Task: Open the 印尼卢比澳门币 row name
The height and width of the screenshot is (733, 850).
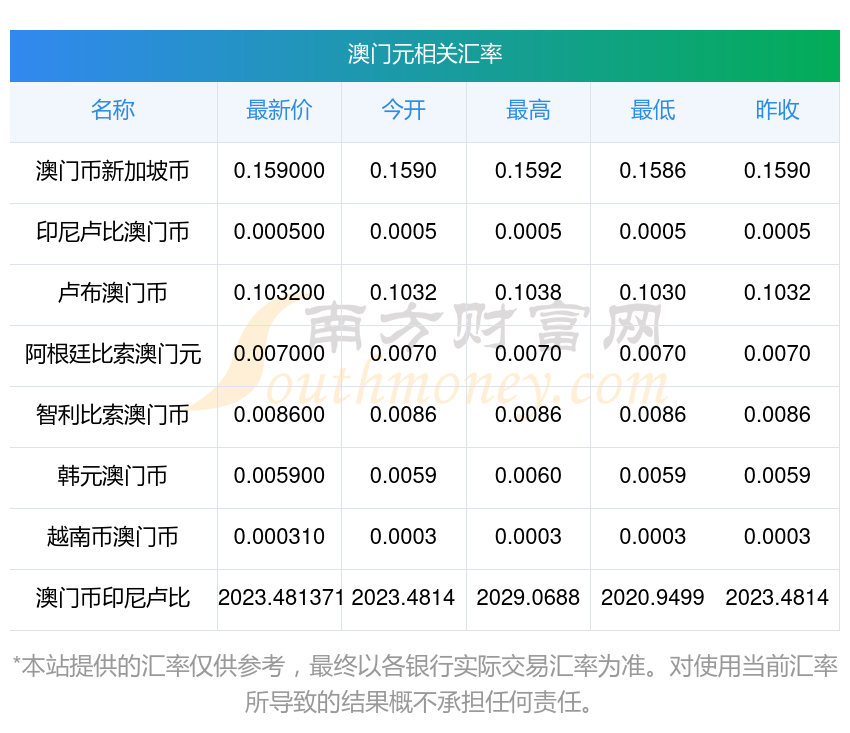Action: click(113, 232)
